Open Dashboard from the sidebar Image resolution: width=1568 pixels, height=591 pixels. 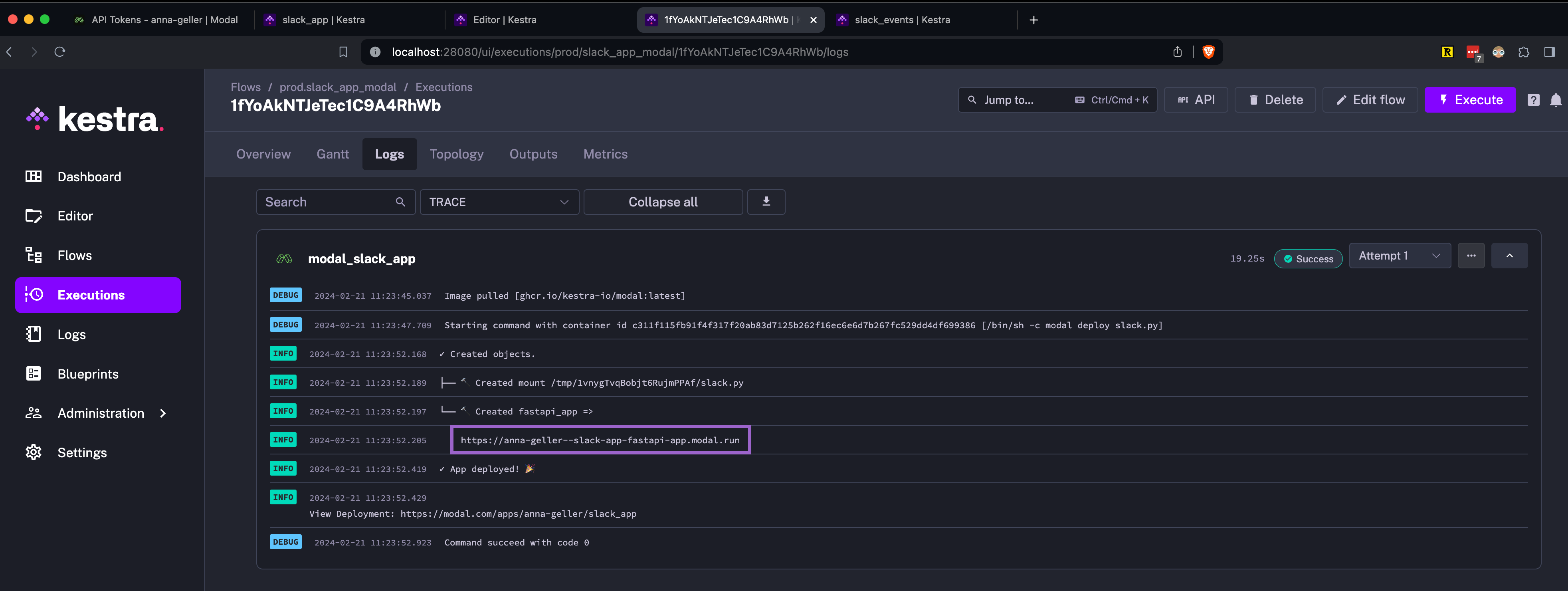coord(89,177)
